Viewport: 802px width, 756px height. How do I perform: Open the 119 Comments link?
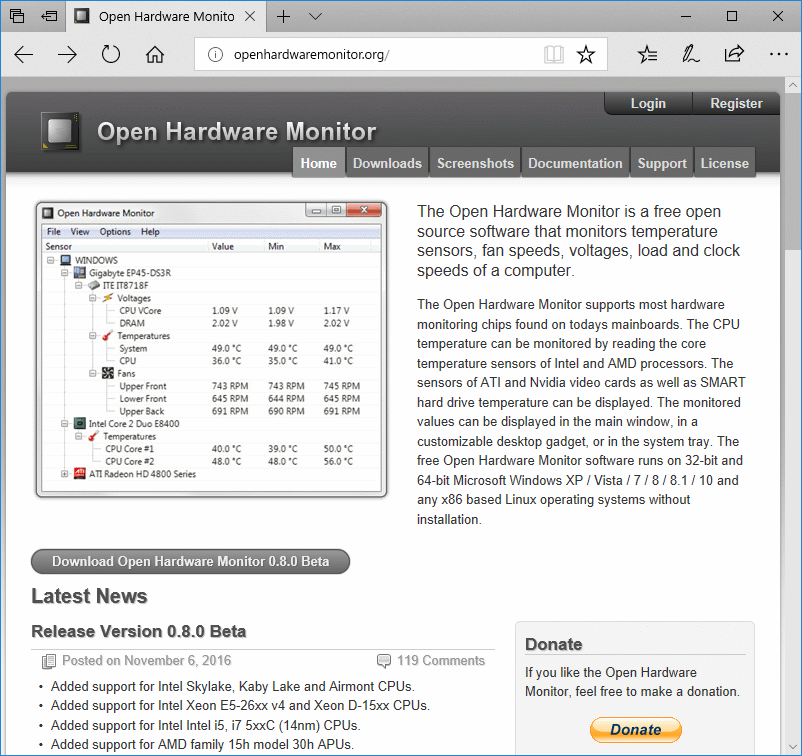pos(441,660)
